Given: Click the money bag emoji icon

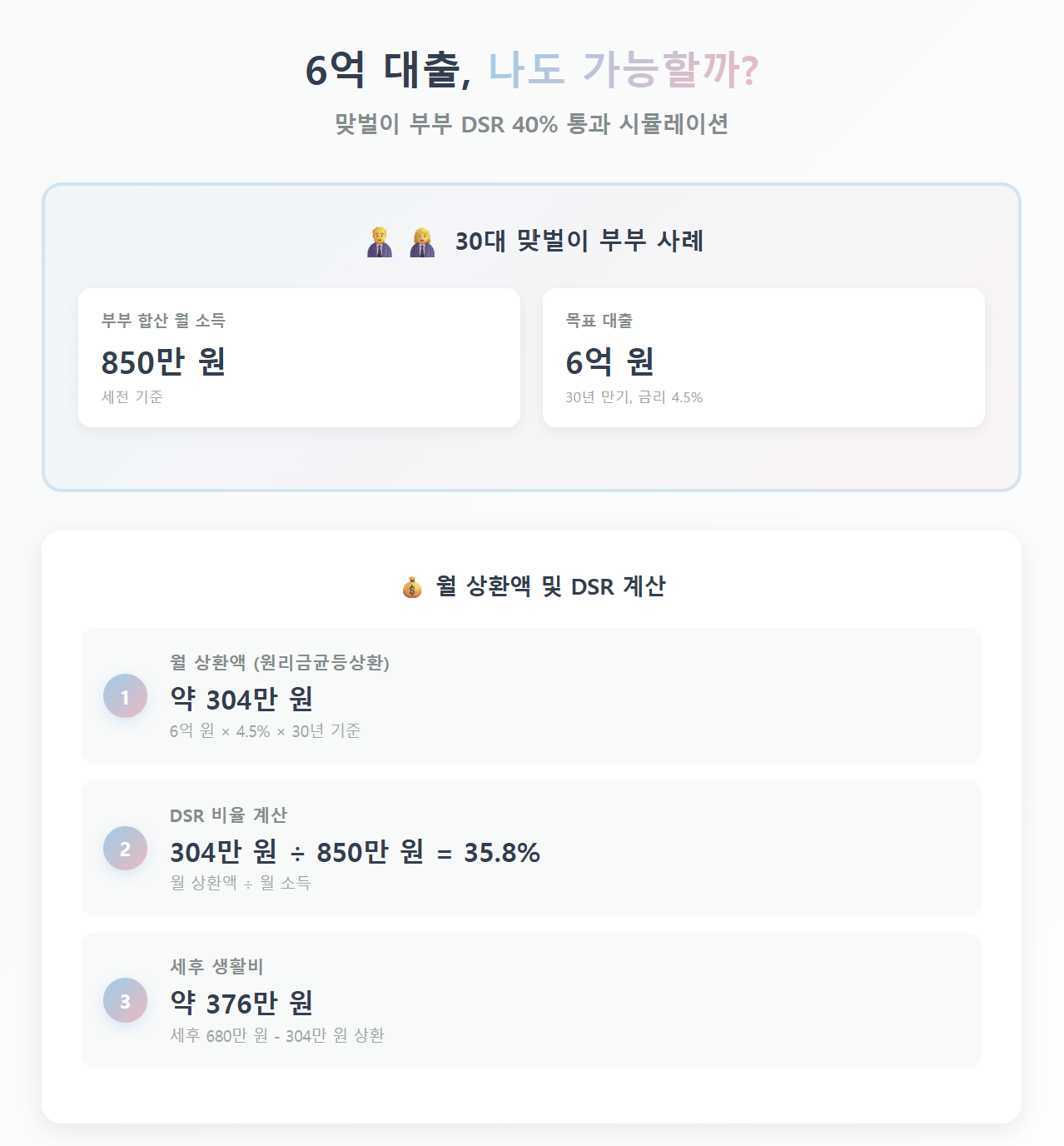Looking at the screenshot, I should pyautogui.click(x=412, y=587).
